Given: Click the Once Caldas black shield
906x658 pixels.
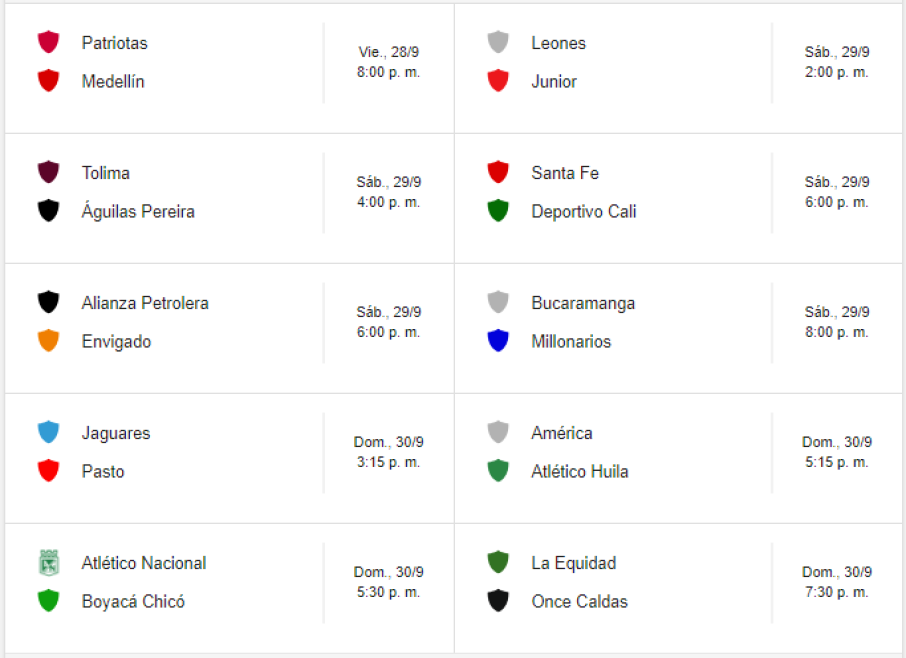Looking at the screenshot, I should [x=497, y=601].
